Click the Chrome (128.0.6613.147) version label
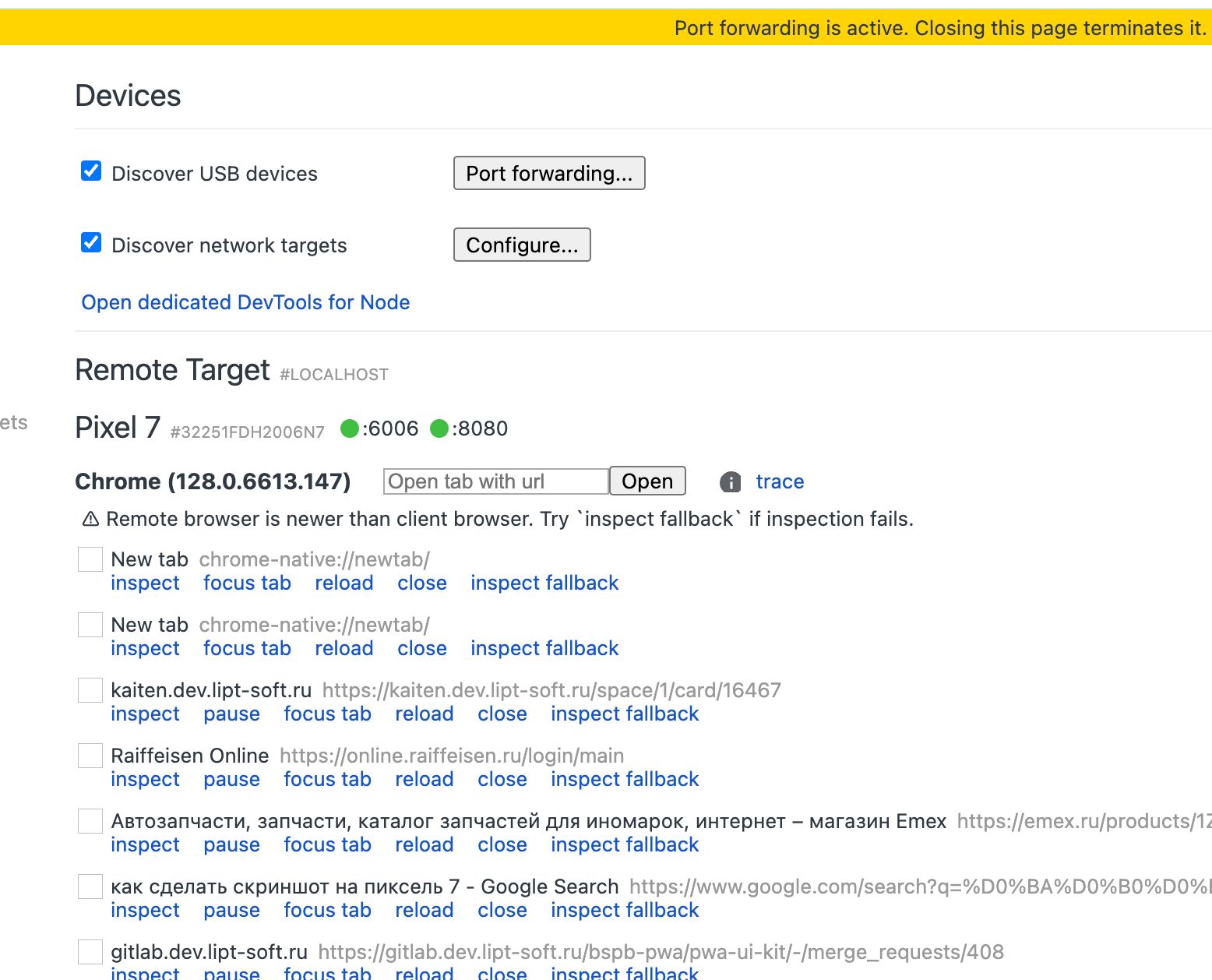This screenshot has height=980, width=1212. (x=213, y=481)
